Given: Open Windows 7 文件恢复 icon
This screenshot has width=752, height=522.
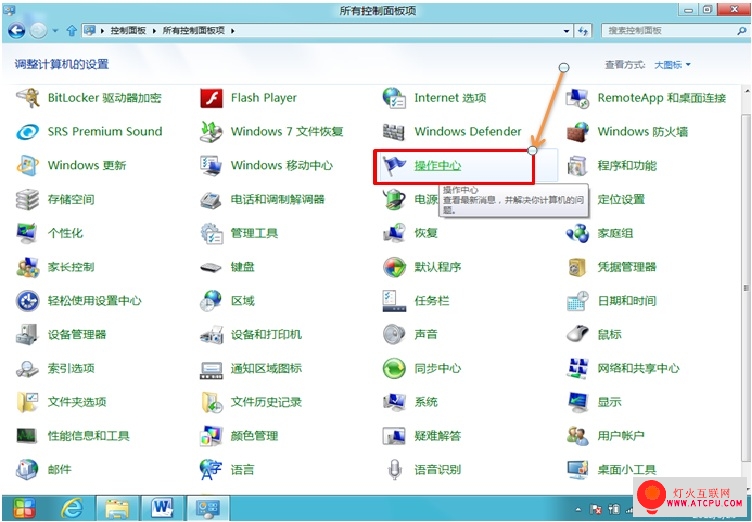Looking at the screenshot, I should coord(212,131).
